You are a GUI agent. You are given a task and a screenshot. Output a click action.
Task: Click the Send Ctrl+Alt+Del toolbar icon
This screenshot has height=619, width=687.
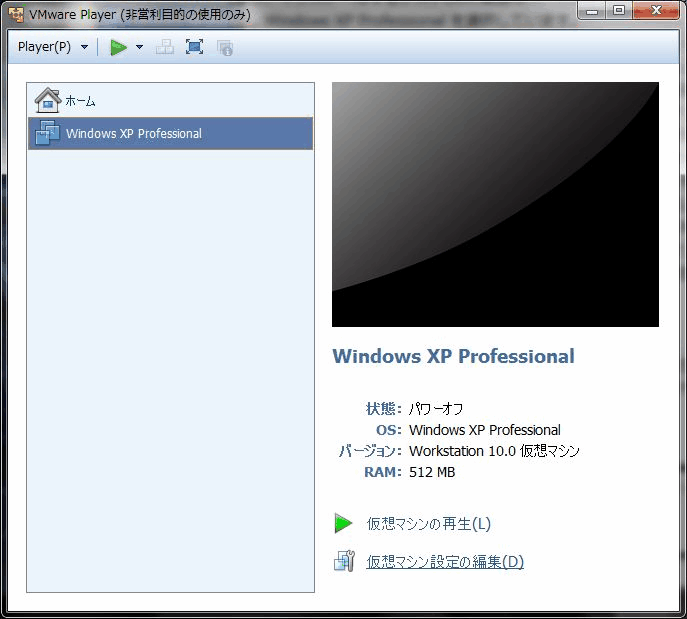165,47
